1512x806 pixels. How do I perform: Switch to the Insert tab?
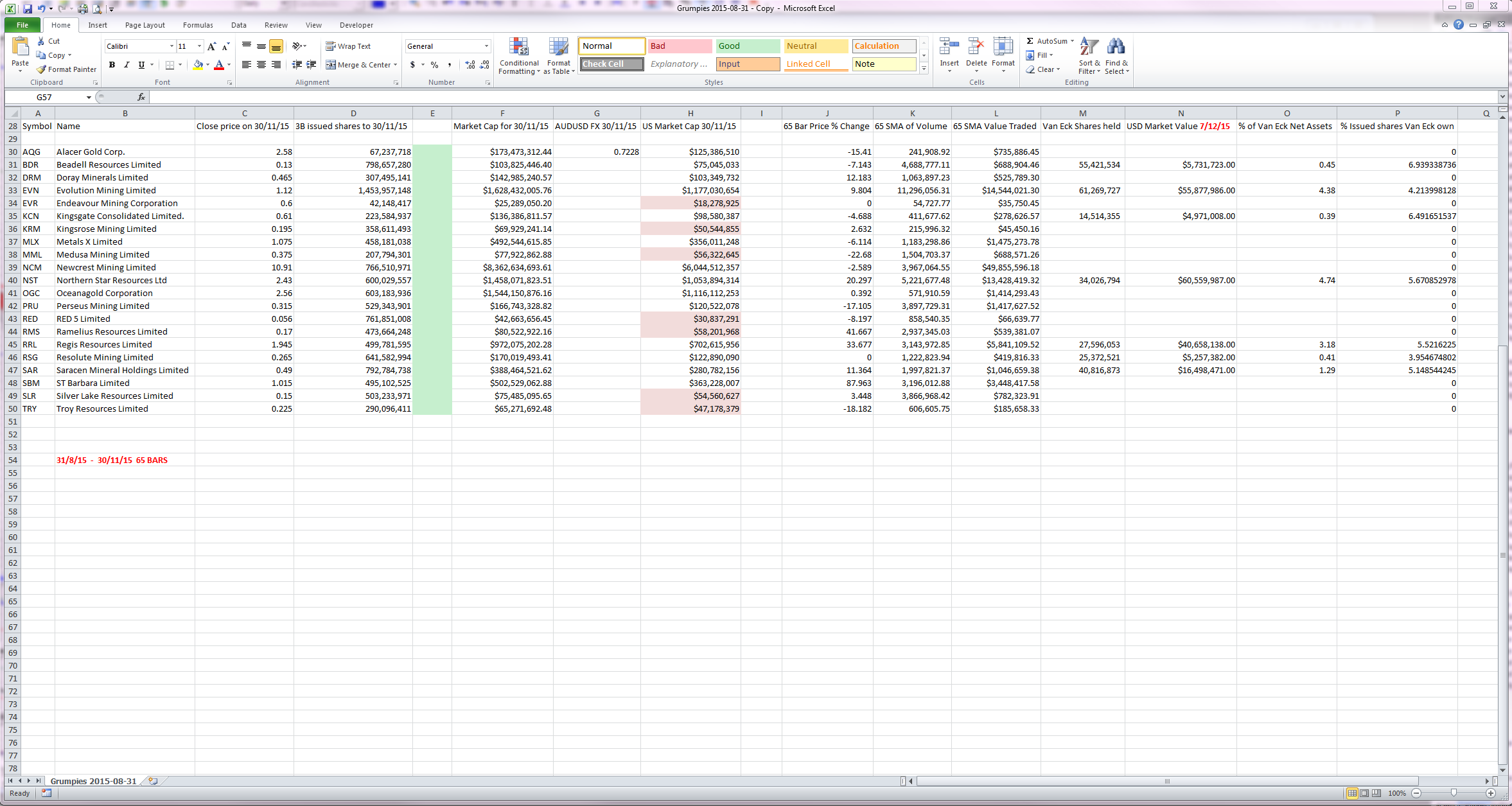98,25
